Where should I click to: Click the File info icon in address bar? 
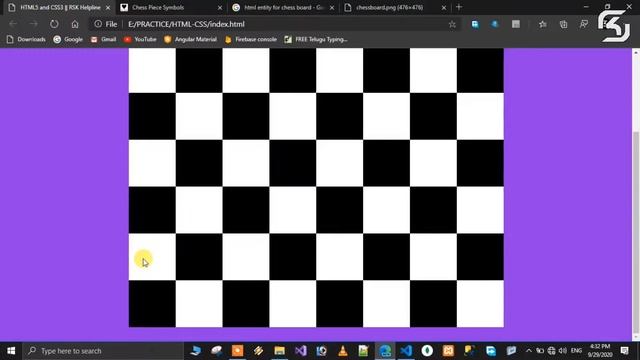(98, 24)
